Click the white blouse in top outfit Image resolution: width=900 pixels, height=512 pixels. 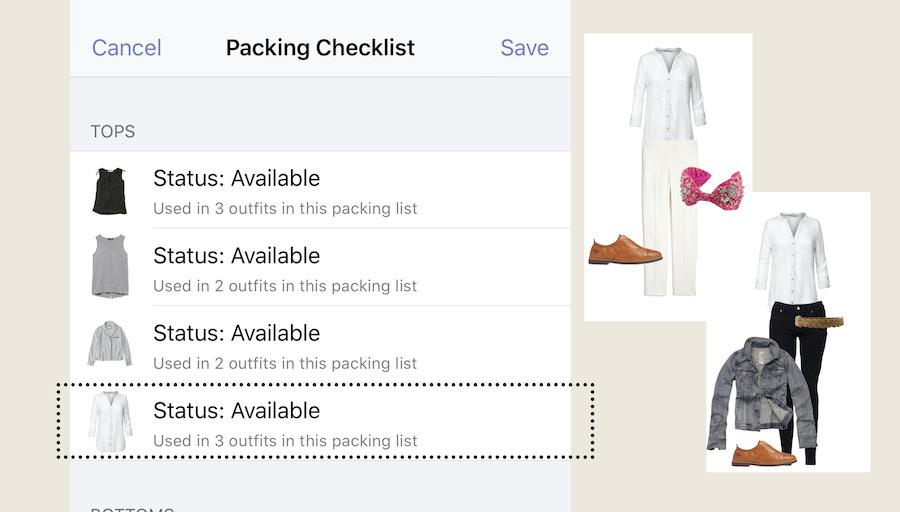(x=668, y=94)
